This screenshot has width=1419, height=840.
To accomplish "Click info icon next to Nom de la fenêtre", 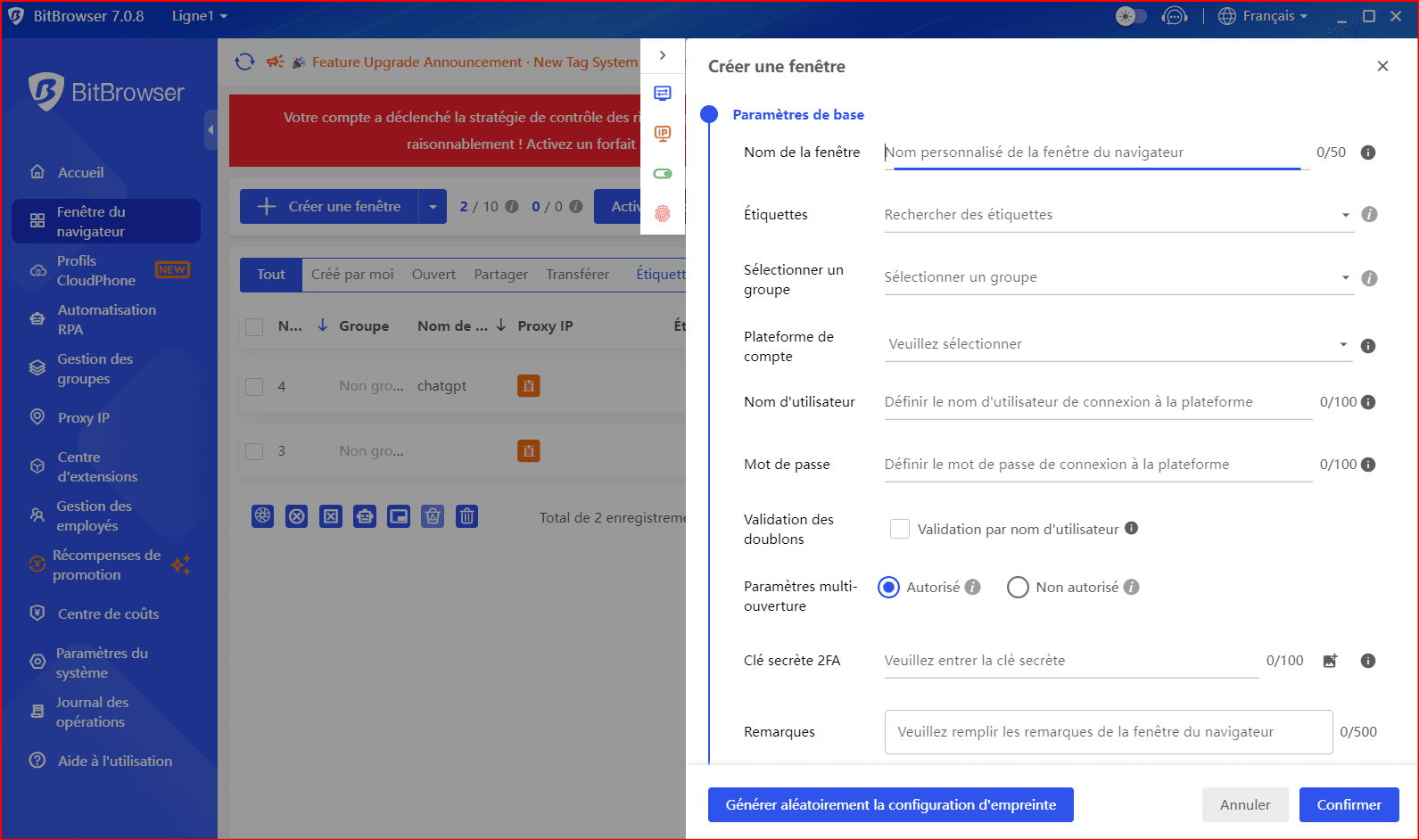I will [x=1367, y=152].
